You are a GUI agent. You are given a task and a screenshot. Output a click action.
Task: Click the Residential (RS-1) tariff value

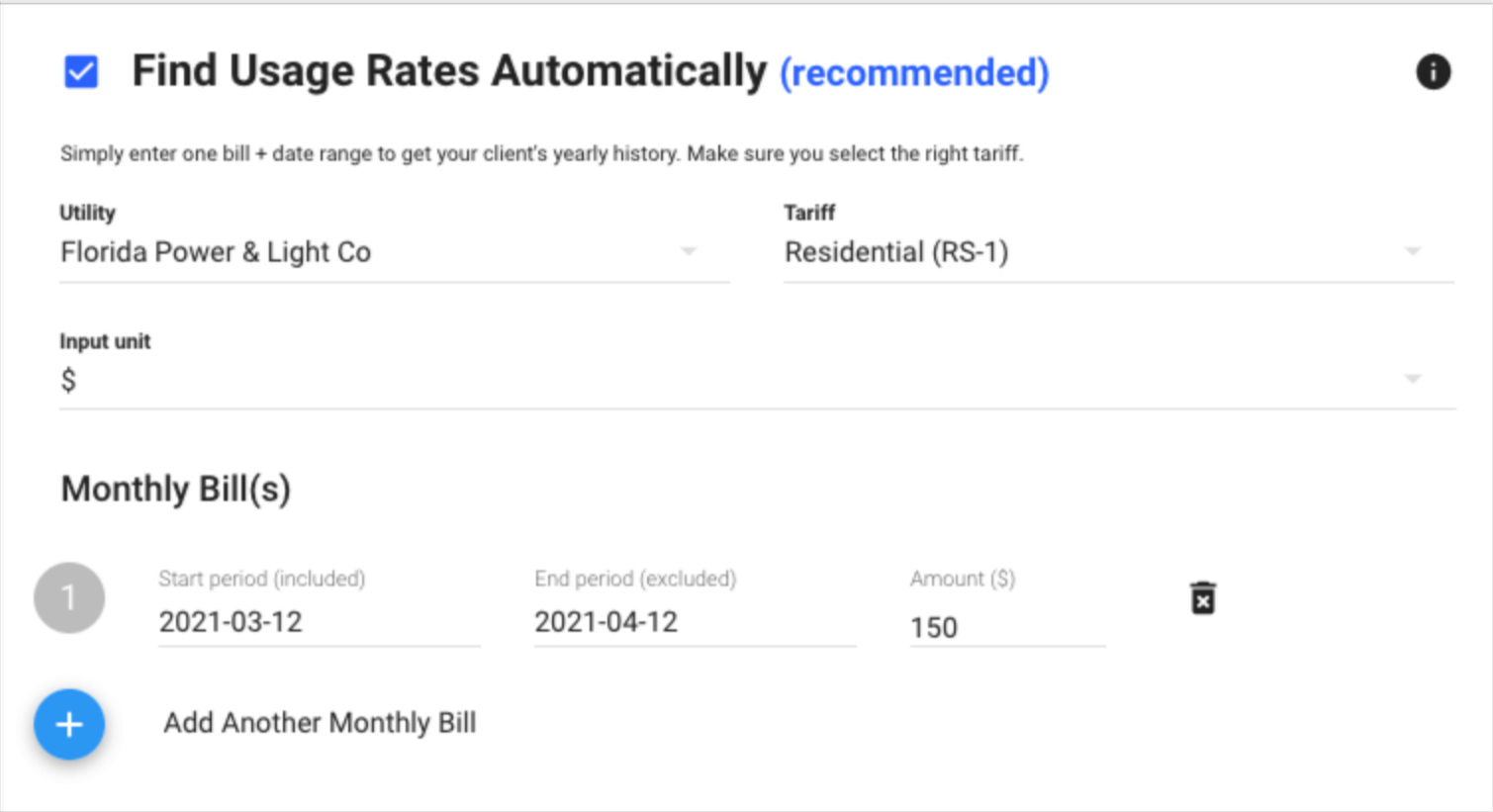pos(896,253)
